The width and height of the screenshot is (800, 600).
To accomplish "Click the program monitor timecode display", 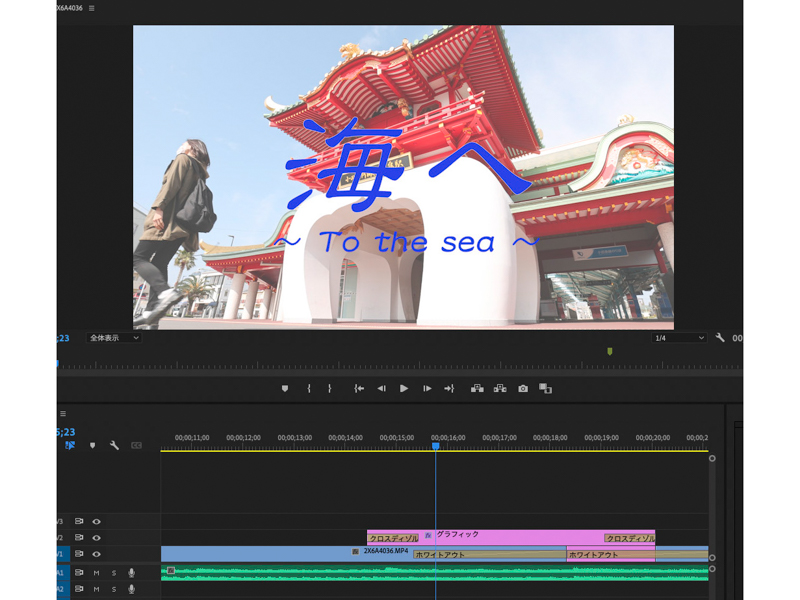I will [63, 338].
